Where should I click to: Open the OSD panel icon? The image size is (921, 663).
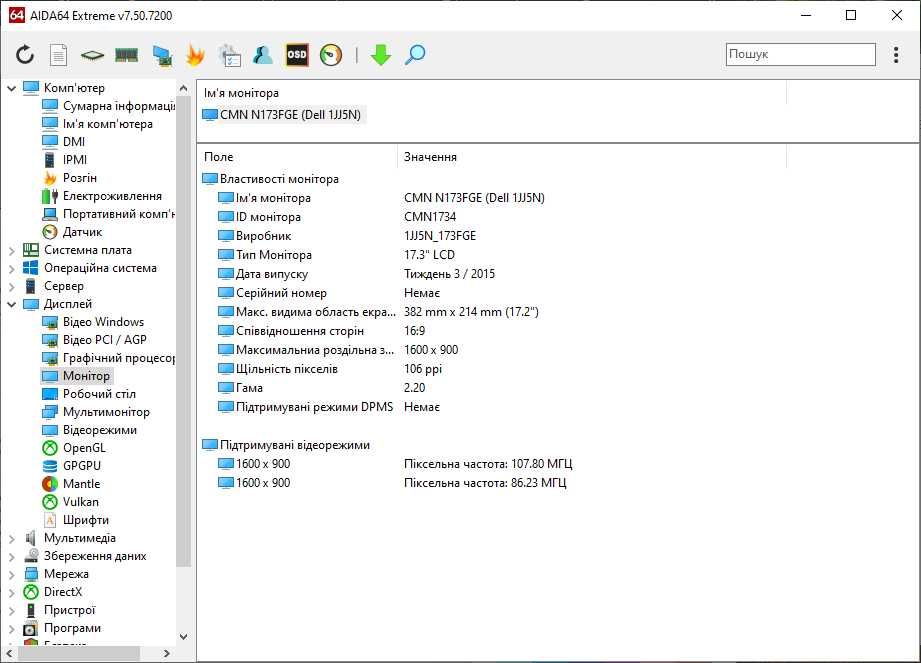[297, 55]
